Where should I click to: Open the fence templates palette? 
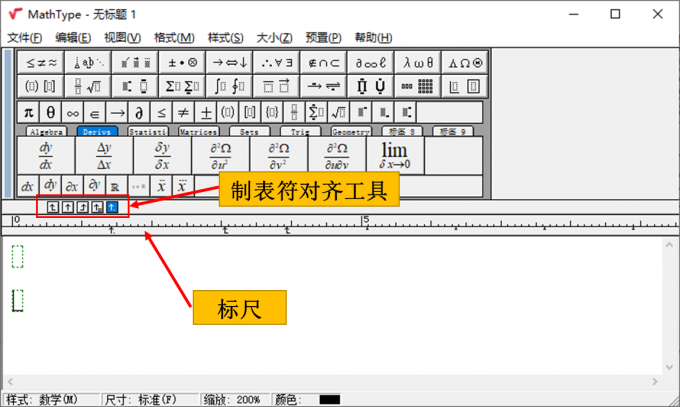(41, 86)
